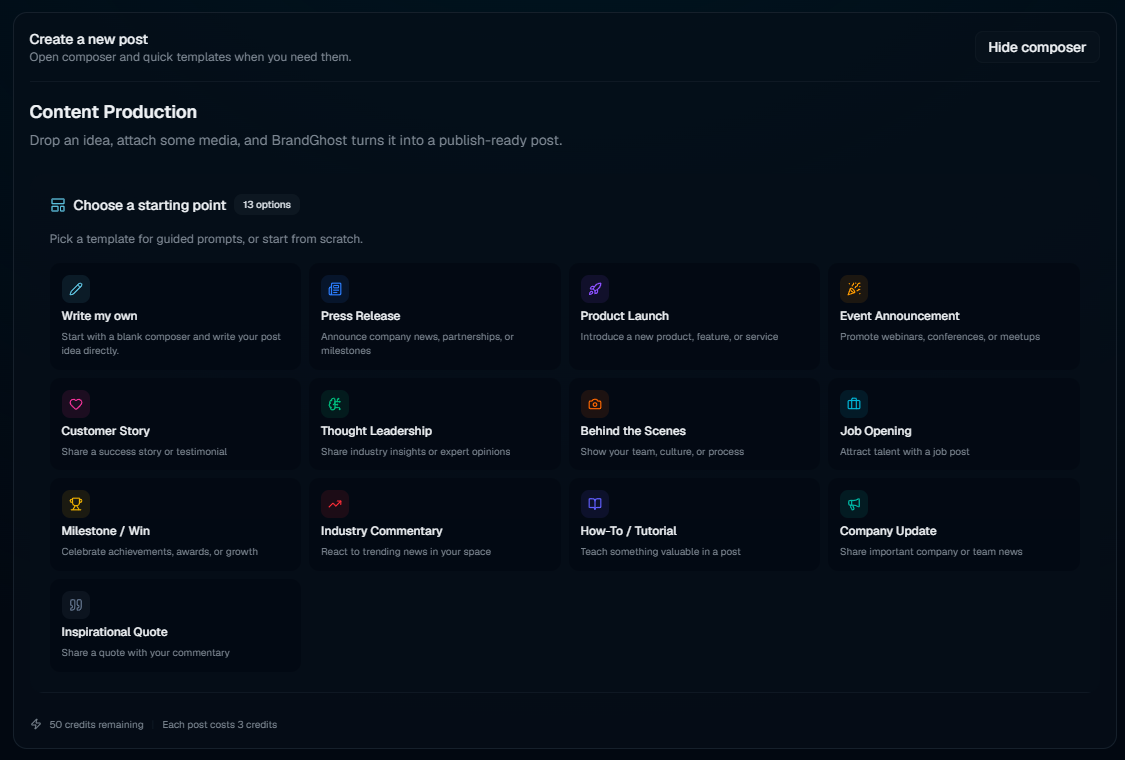Click the brain icon for Thought Leadership
This screenshot has width=1125, height=760.
point(335,404)
